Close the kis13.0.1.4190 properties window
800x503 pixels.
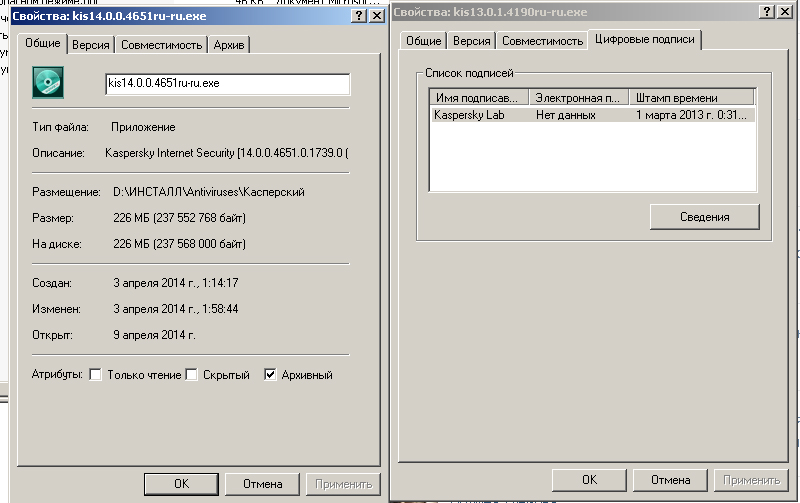point(785,12)
